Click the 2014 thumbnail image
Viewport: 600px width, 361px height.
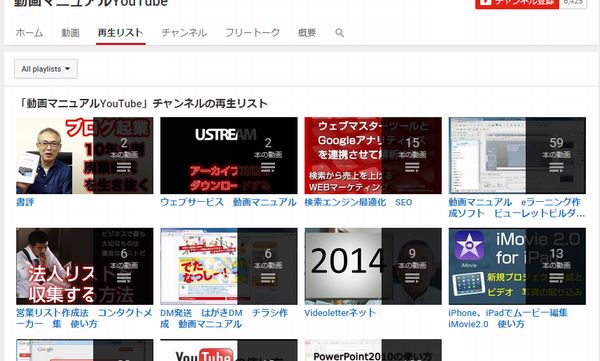pyautogui.click(x=373, y=266)
